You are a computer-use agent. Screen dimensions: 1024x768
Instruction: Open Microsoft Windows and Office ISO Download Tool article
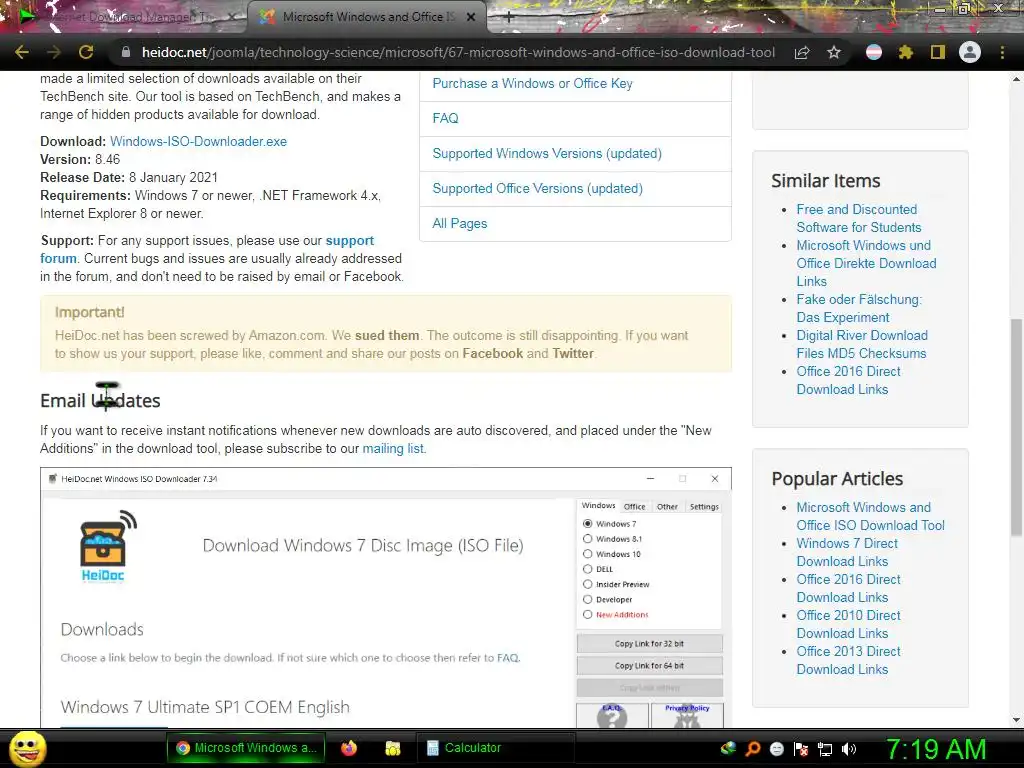point(871,517)
